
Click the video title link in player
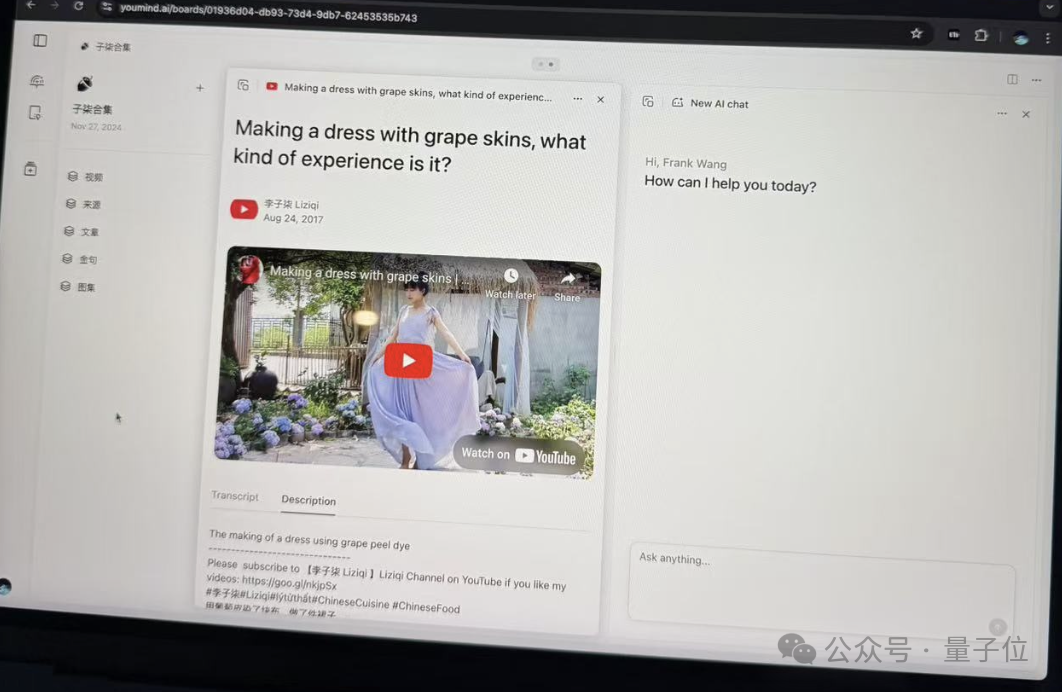[x=364, y=274]
